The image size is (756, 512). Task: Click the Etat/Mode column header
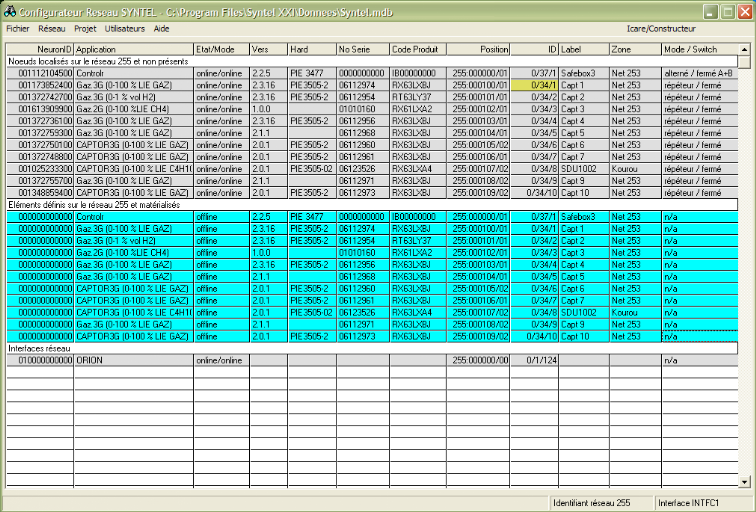tap(220, 48)
